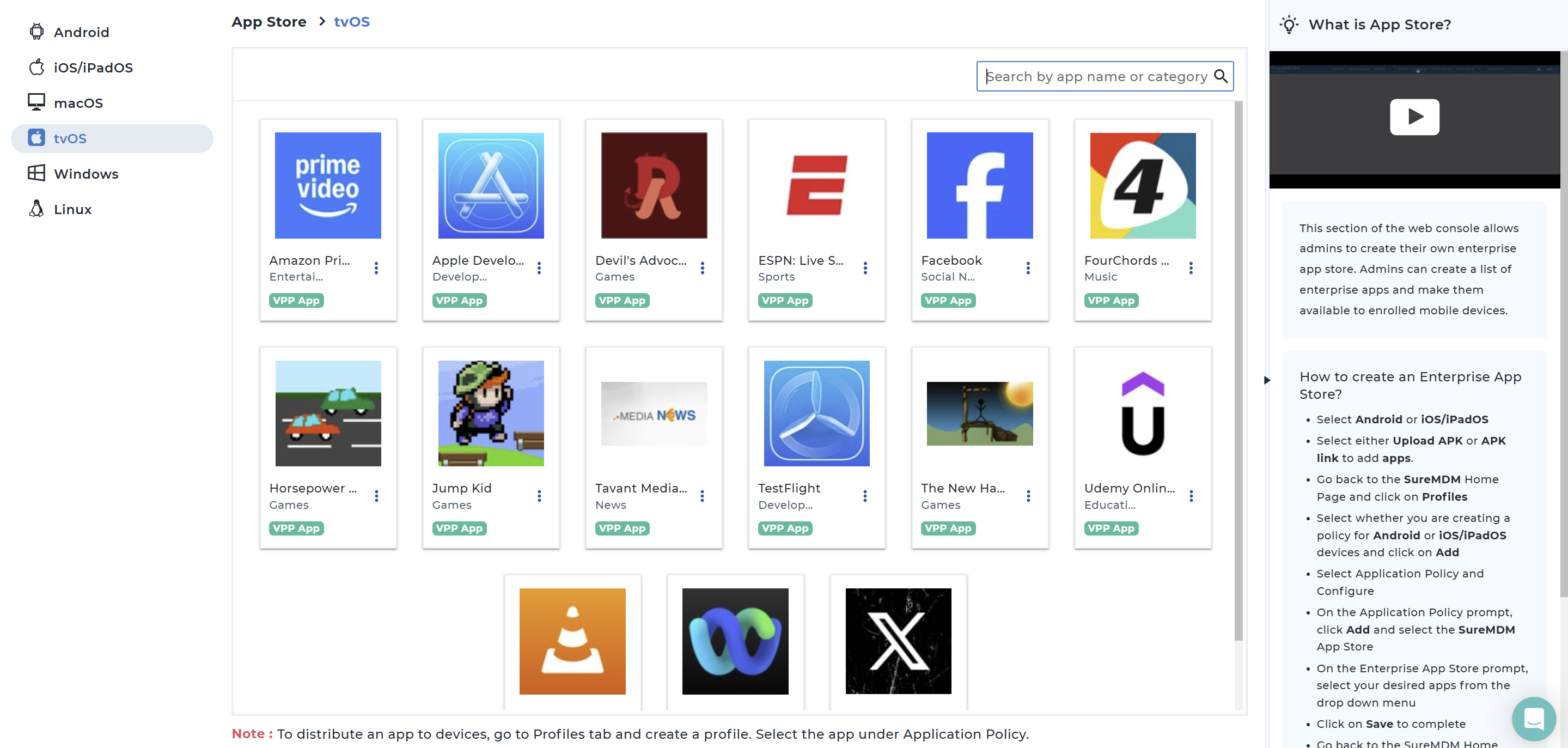
Task: Open Tavant Media News app icon
Action: (654, 413)
